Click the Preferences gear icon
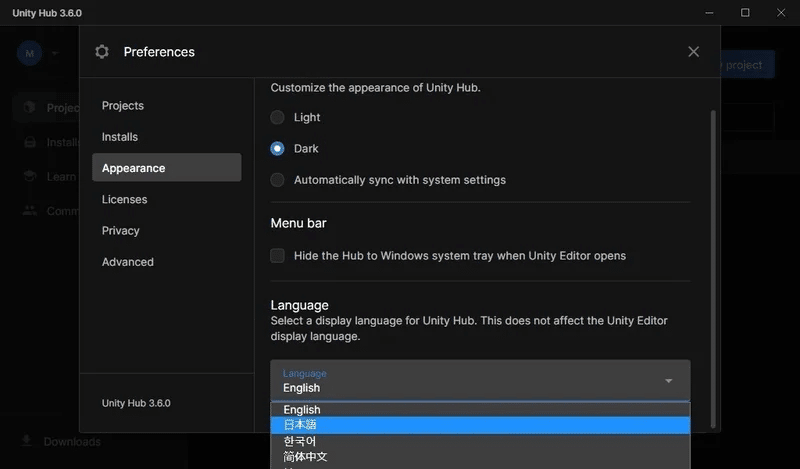 point(102,52)
